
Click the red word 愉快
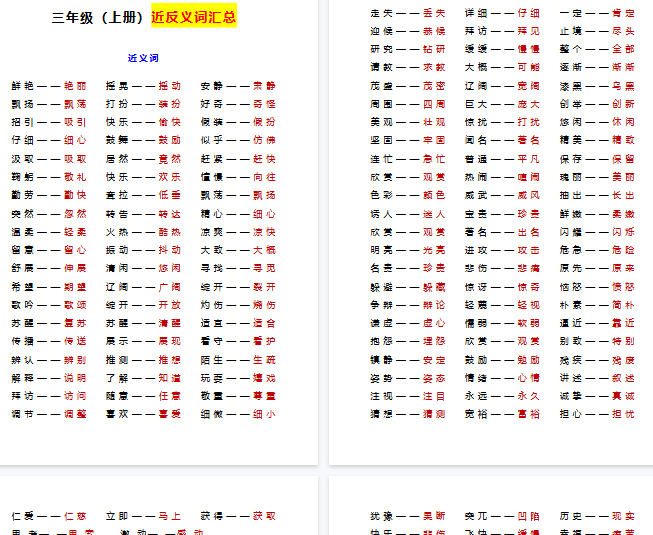pyautogui.click(x=169, y=122)
